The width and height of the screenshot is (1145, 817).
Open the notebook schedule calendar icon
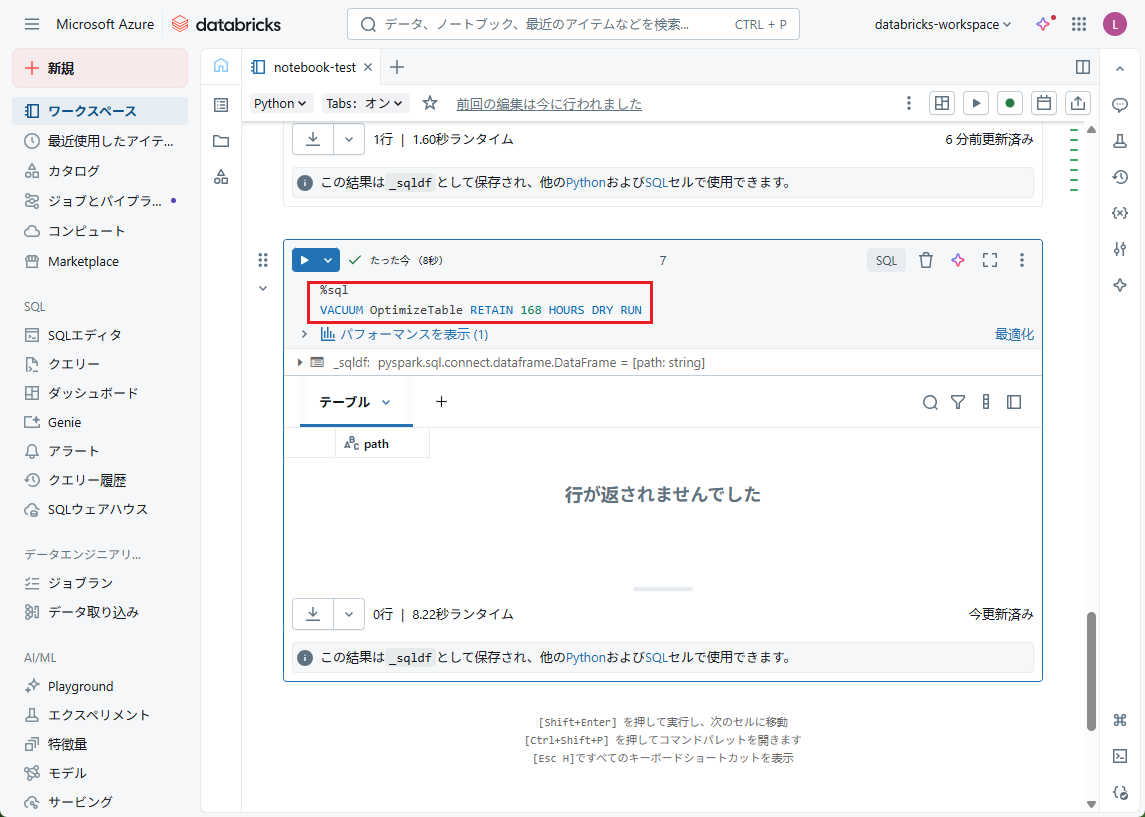coord(1044,103)
